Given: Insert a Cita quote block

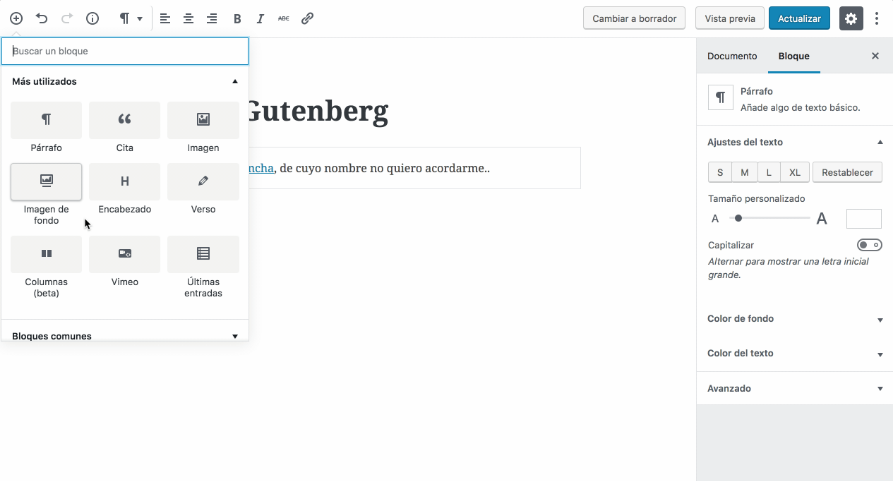Looking at the screenshot, I should [x=125, y=128].
